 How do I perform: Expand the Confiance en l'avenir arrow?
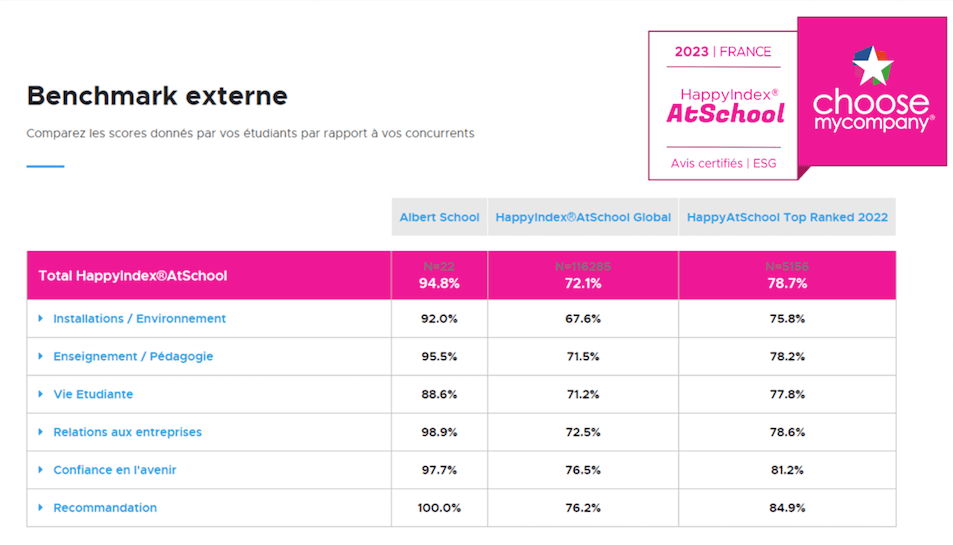click(x=41, y=470)
